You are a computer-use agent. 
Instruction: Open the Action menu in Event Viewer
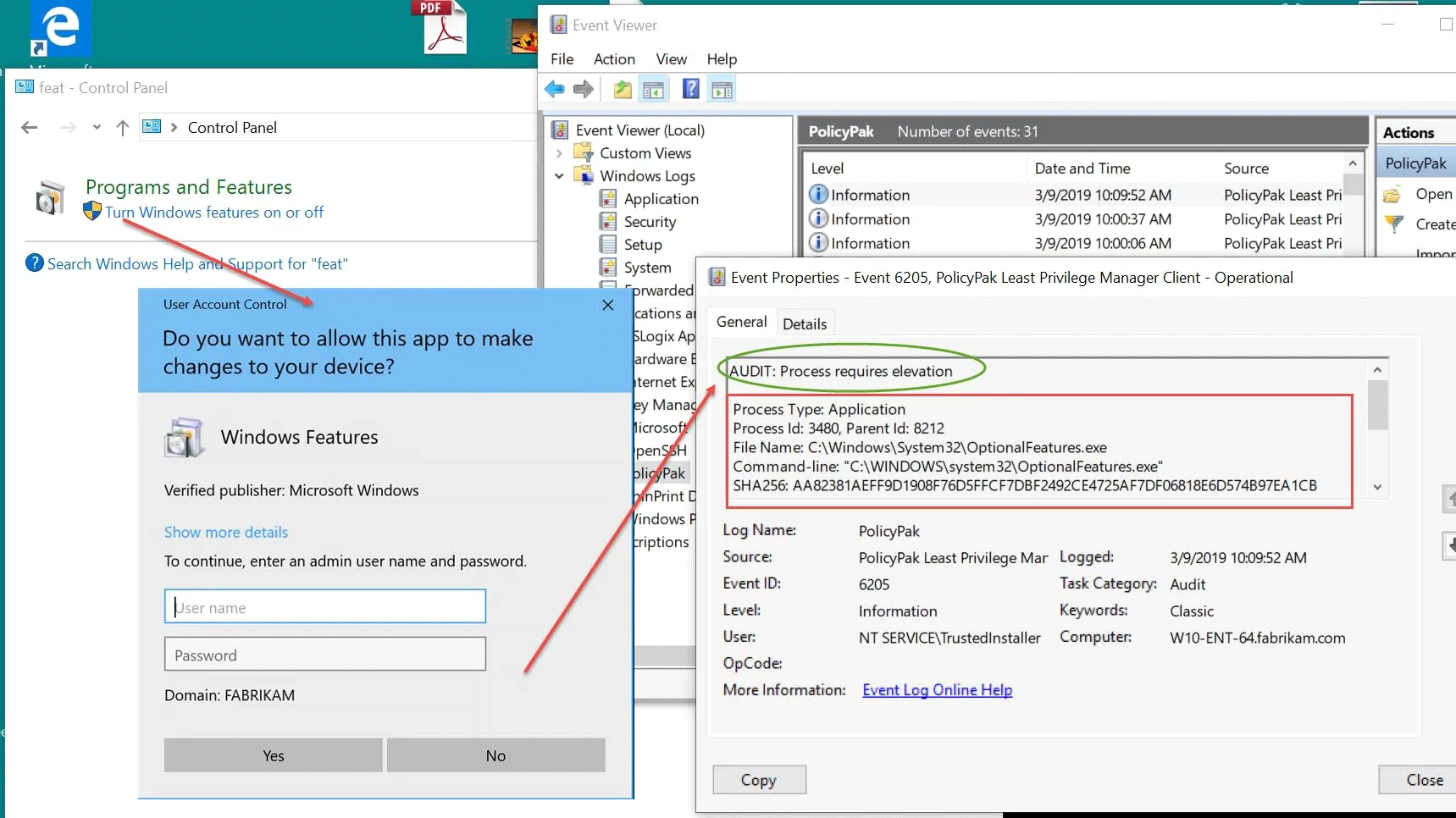click(613, 58)
